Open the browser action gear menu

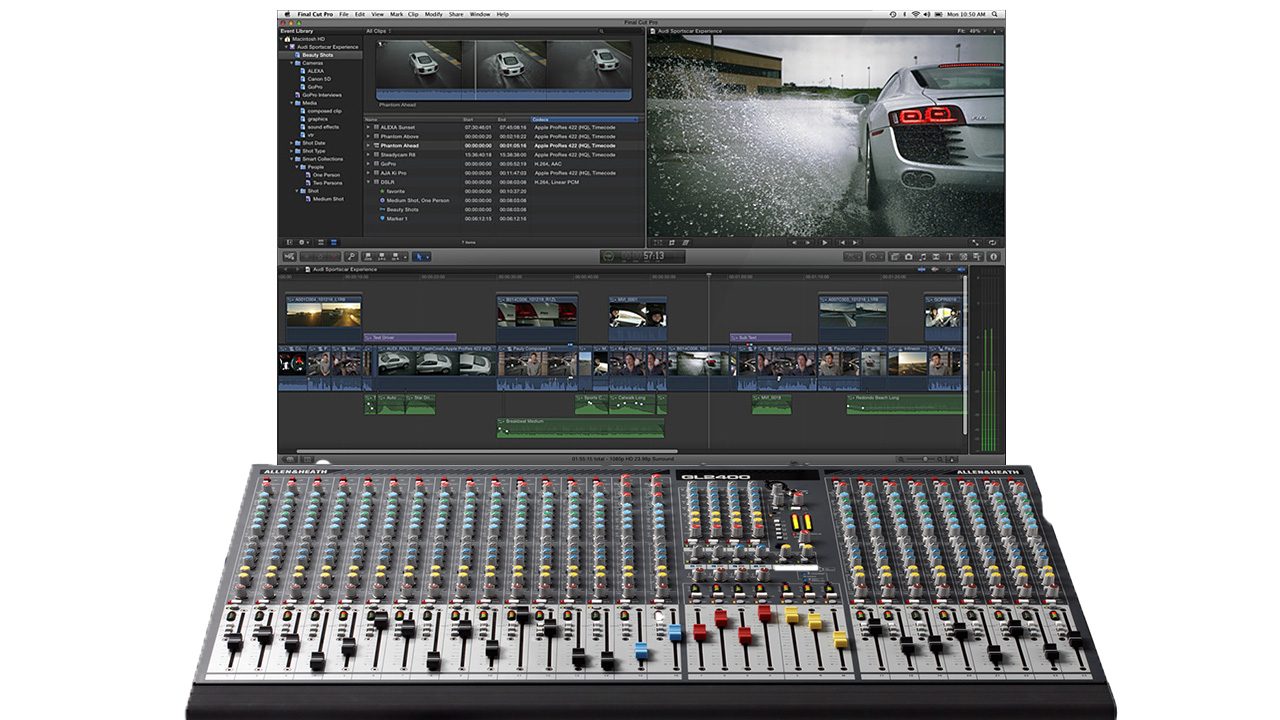(x=304, y=242)
